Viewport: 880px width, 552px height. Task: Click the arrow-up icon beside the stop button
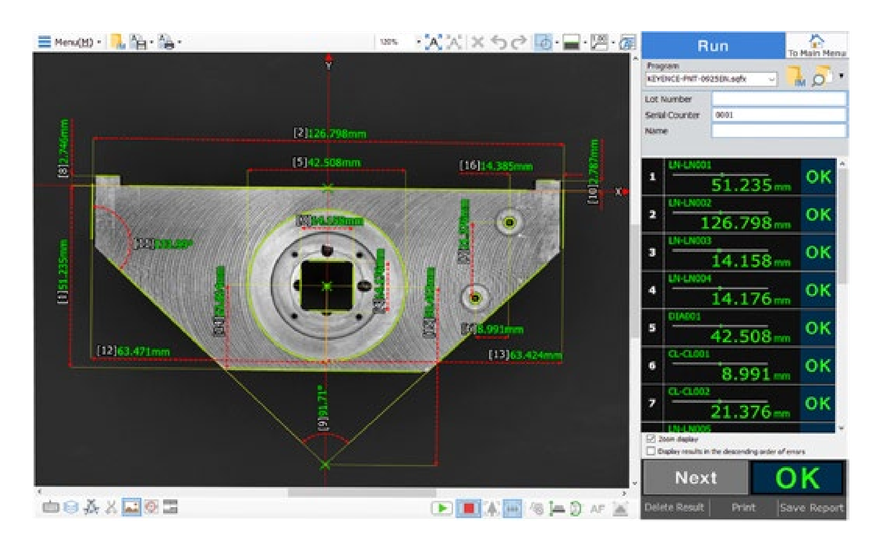pos(492,508)
